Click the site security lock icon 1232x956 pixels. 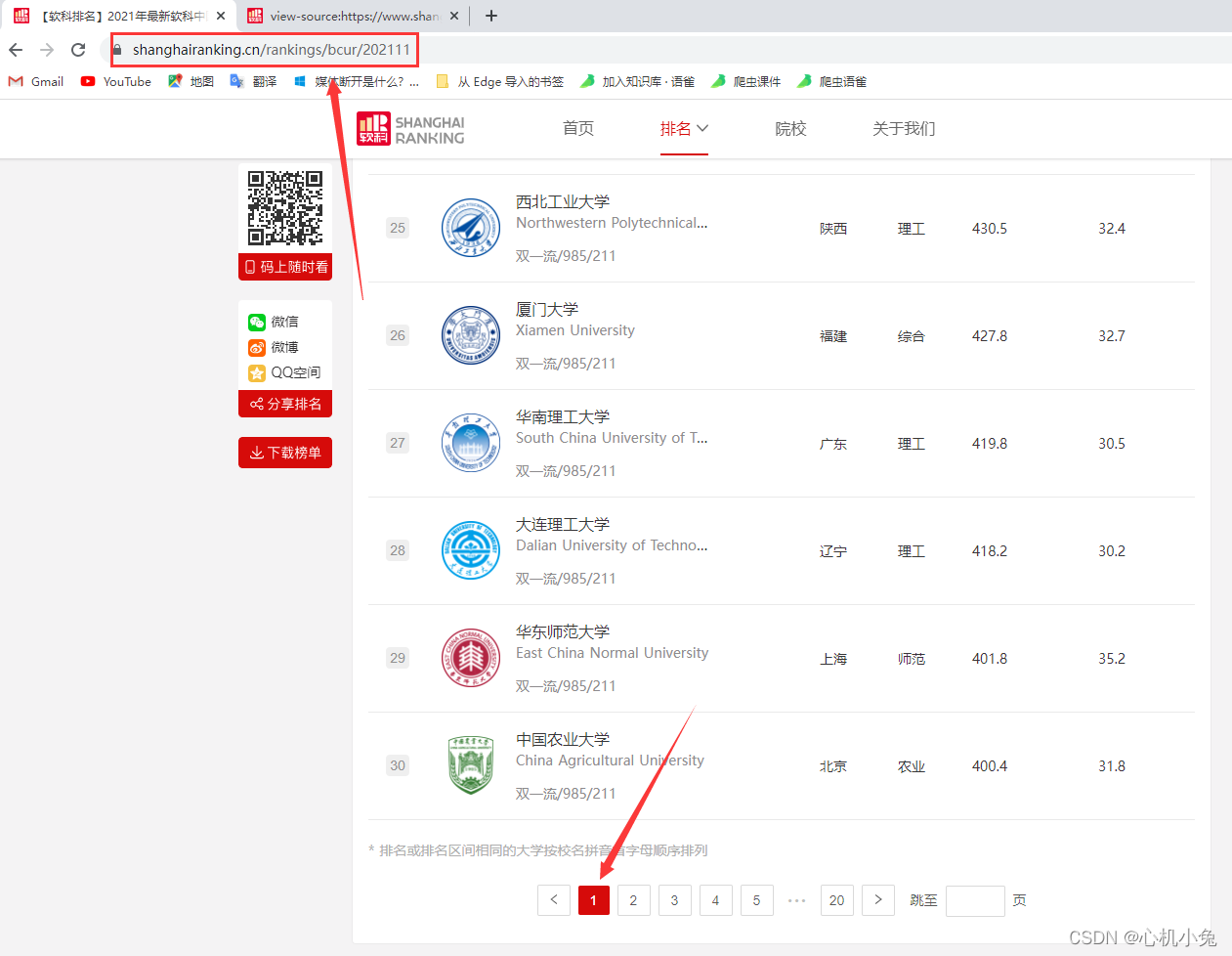pyautogui.click(x=118, y=50)
